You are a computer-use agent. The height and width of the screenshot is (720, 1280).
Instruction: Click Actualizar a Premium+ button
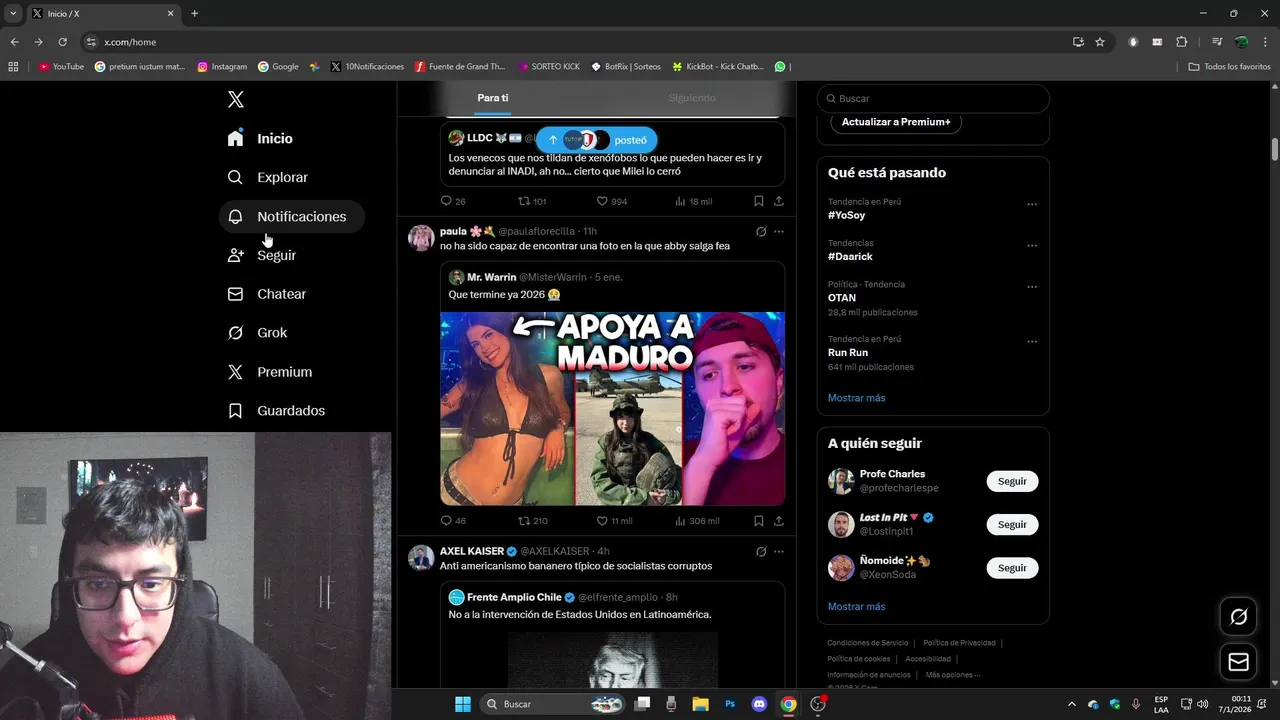896,122
